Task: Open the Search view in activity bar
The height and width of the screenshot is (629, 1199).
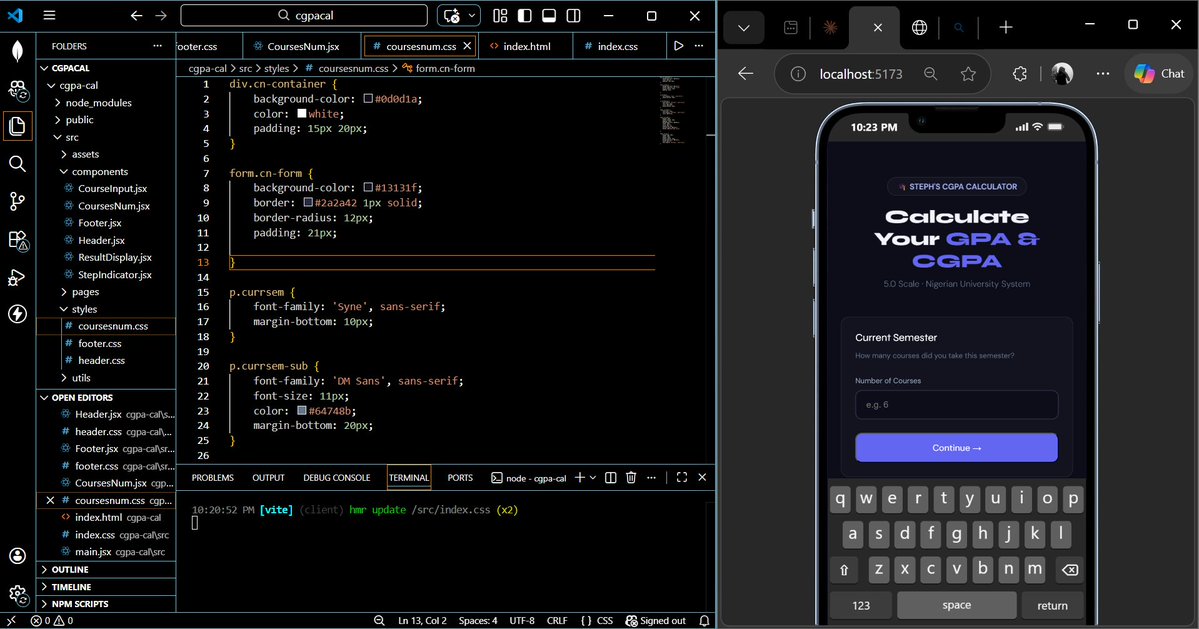Action: point(18,164)
